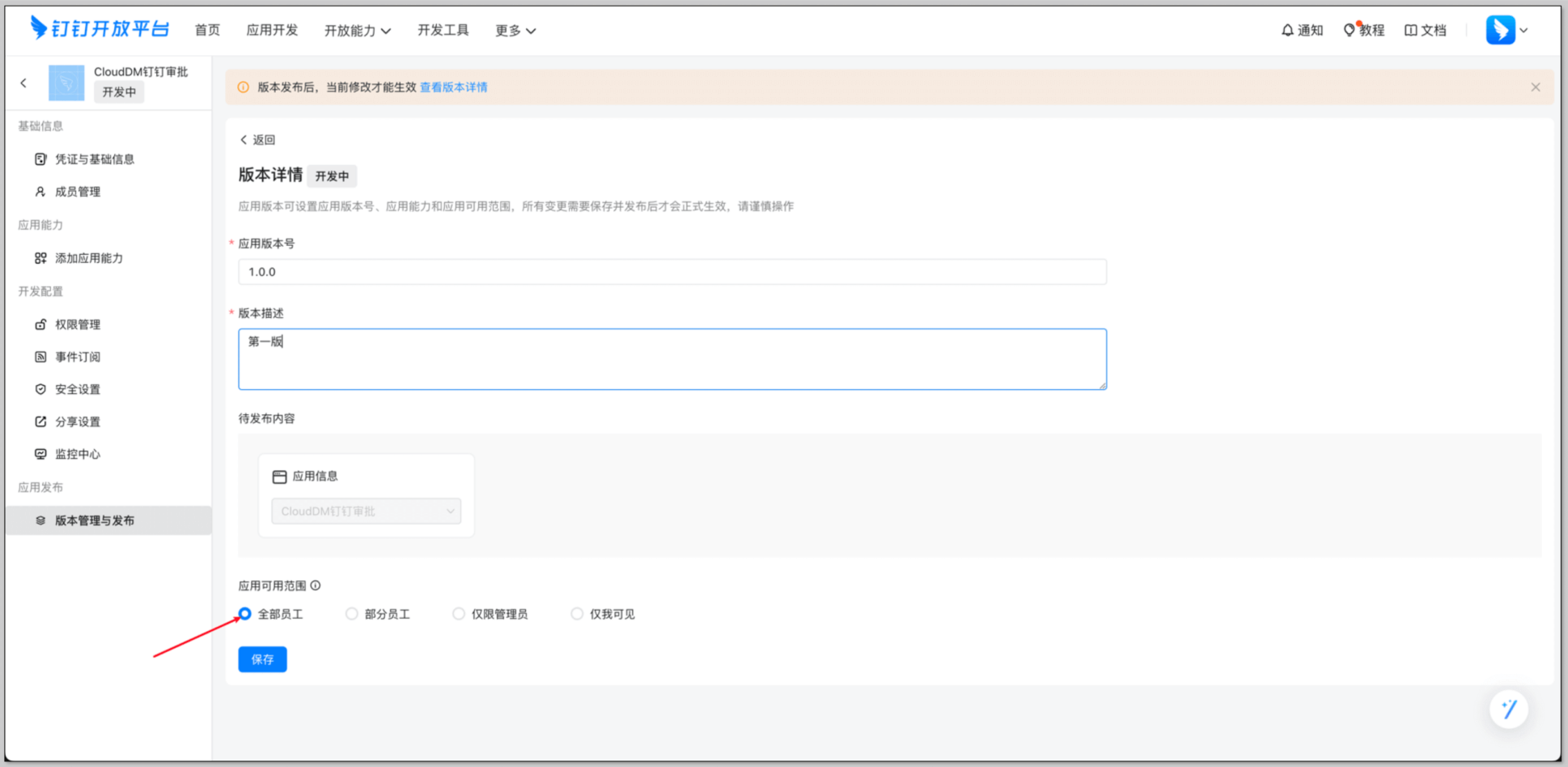This screenshot has width=1568, height=767.
Task: Open the 查看版本详情 link
Action: point(453,87)
